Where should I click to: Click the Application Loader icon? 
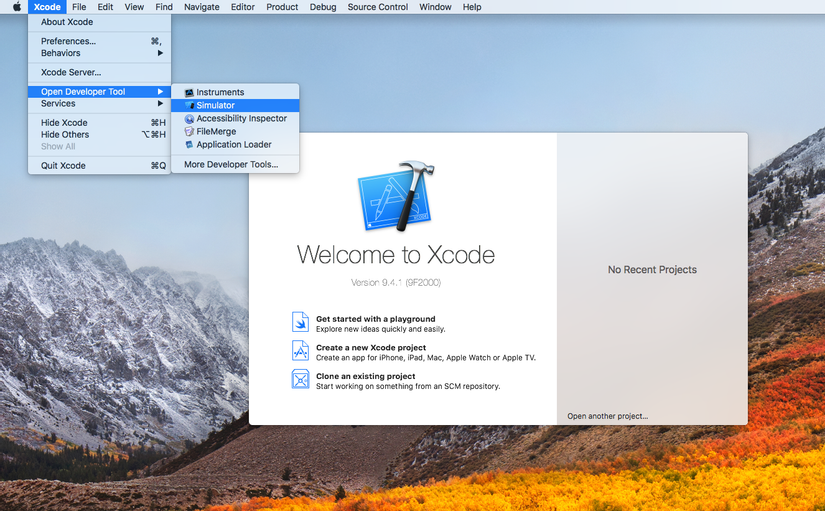pos(189,144)
